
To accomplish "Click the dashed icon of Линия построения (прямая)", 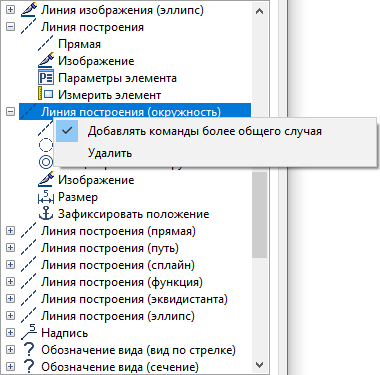I will point(29,231).
